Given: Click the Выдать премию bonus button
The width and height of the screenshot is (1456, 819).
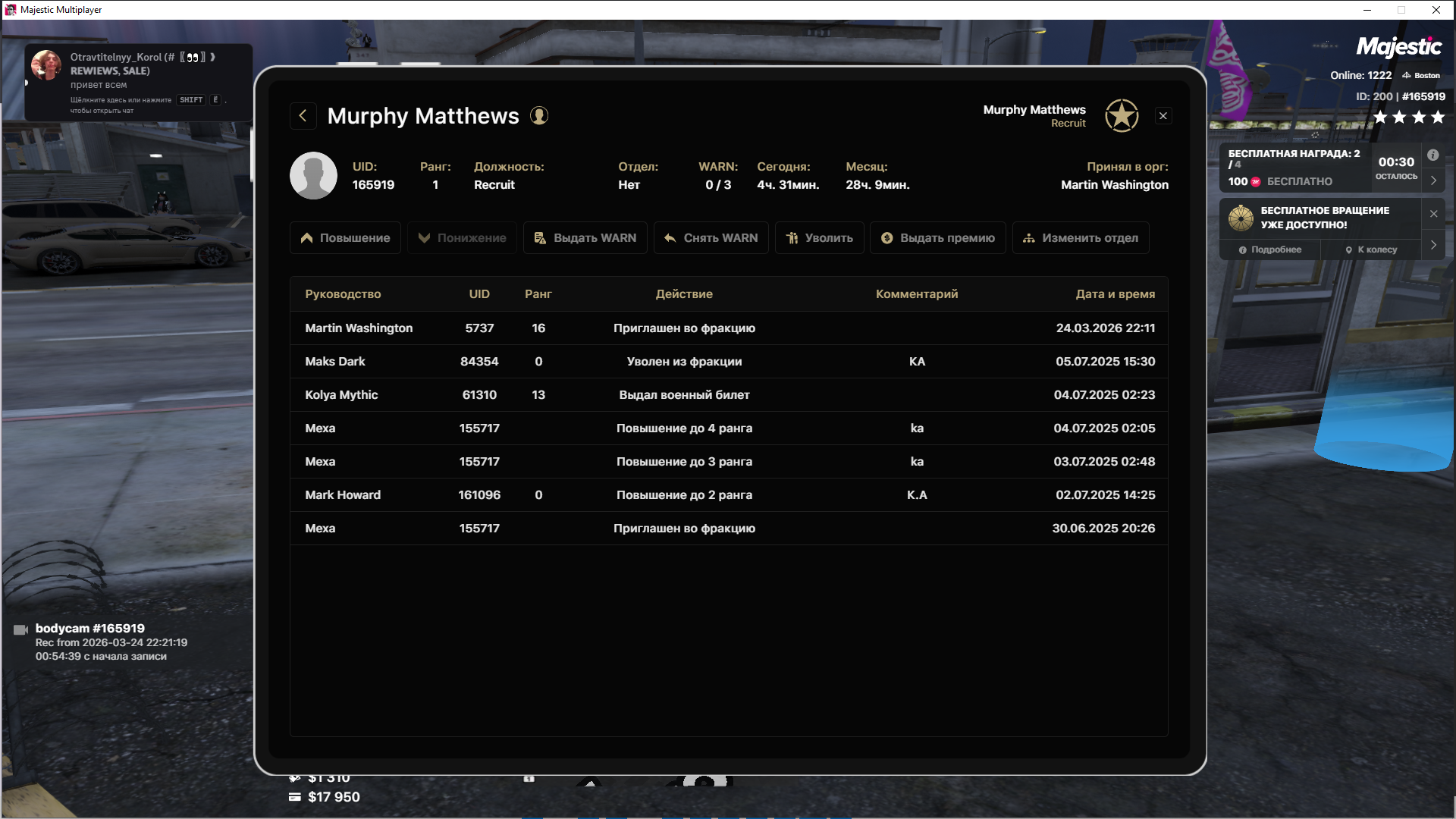Looking at the screenshot, I should [937, 238].
